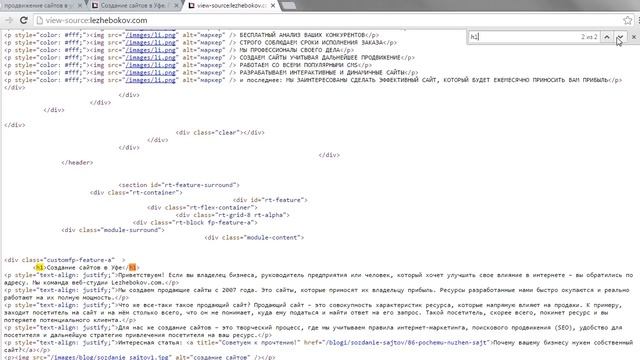The height and width of the screenshot is (360, 640).
Task: Open a new tab
Action: coord(289,6)
